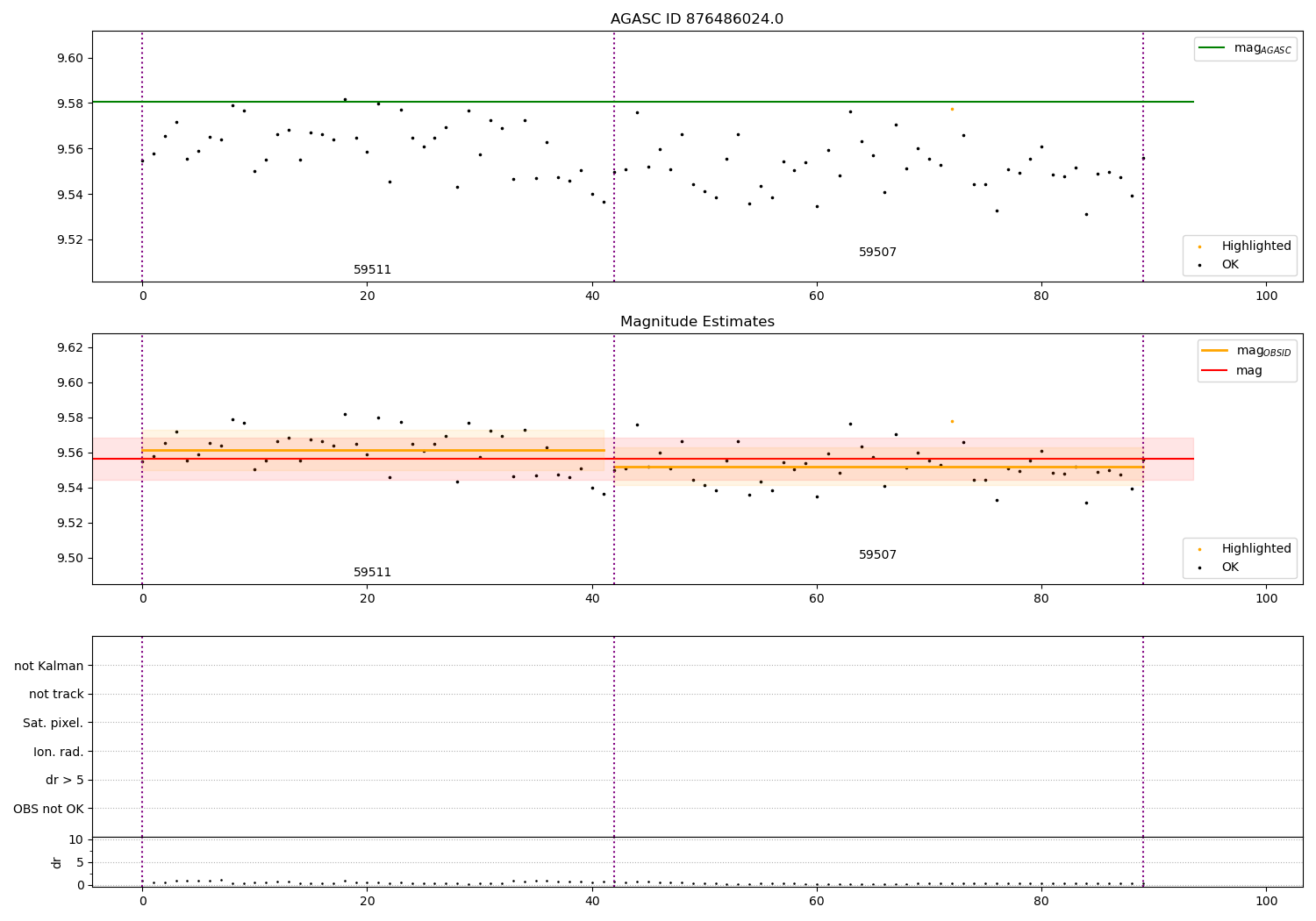The width and height of the screenshot is (1316, 921).
Task: Click the x-axis tick 20 in Magnitude Estimates plot
Action: pos(367,598)
